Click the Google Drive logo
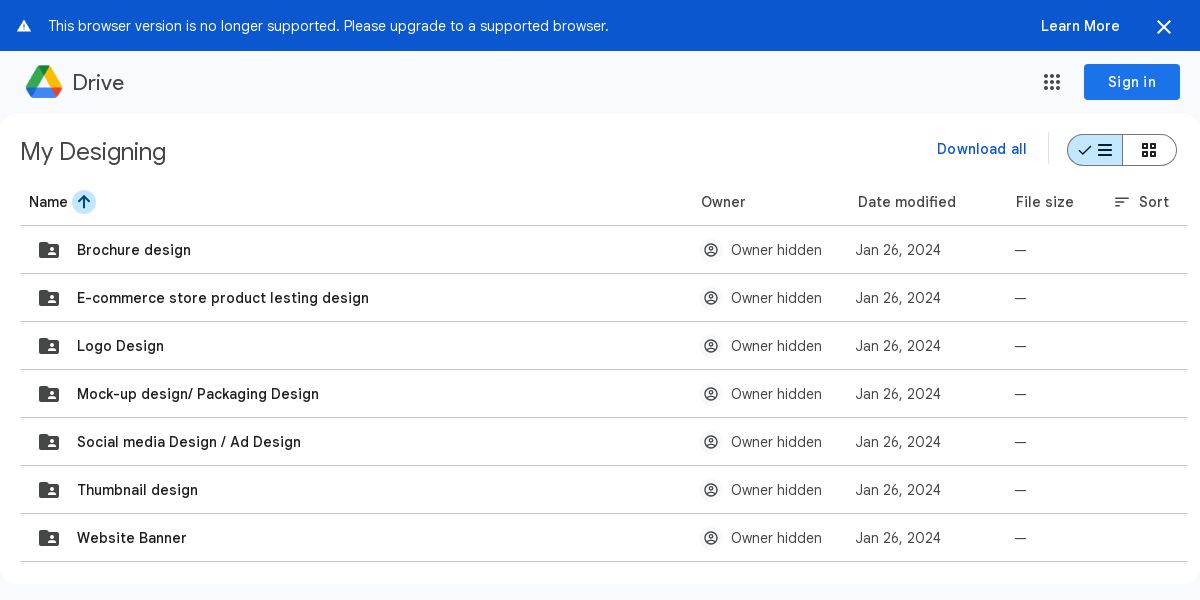The width and height of the screenshot is (1200, 600). 44,82
